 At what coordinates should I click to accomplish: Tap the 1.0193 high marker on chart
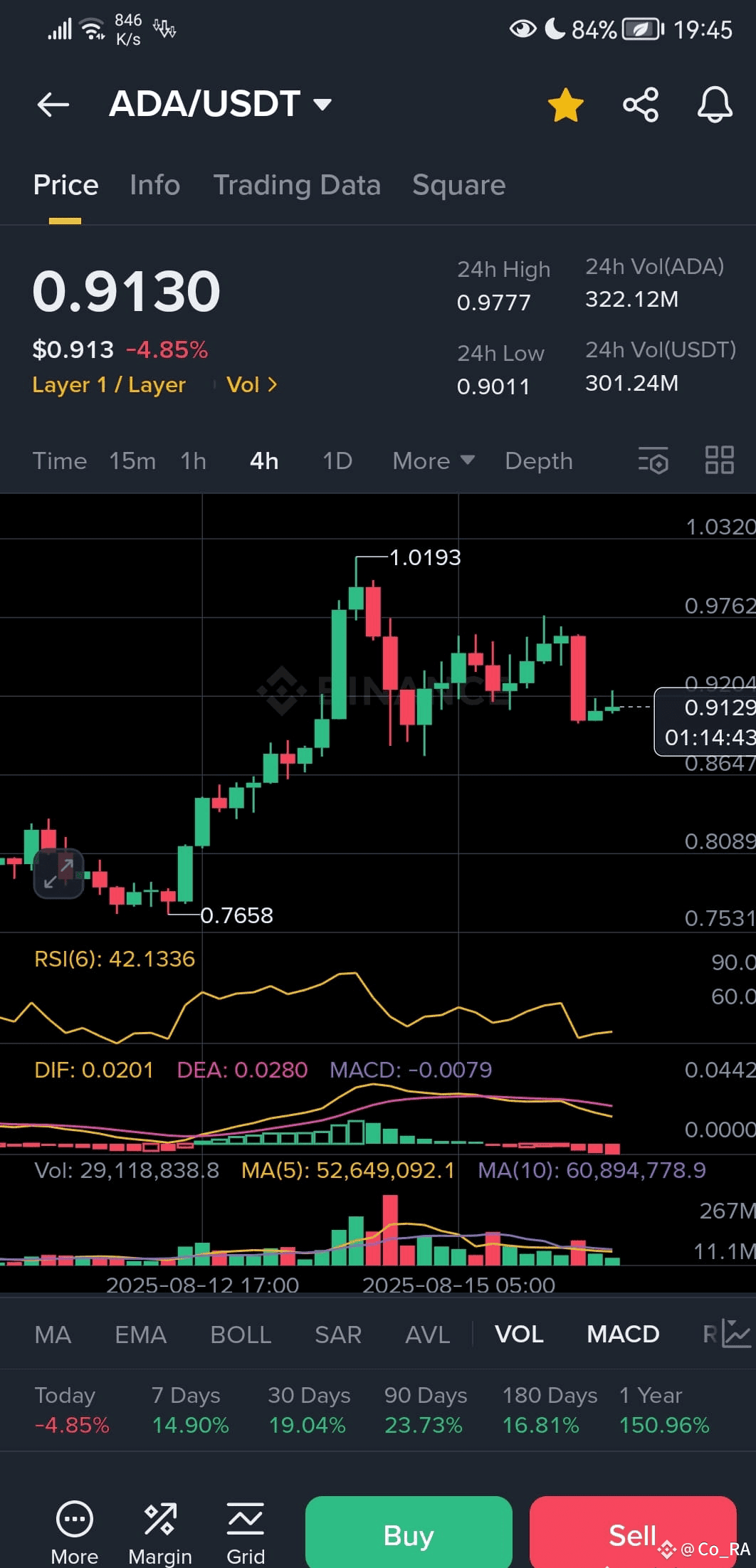point(425,557)
